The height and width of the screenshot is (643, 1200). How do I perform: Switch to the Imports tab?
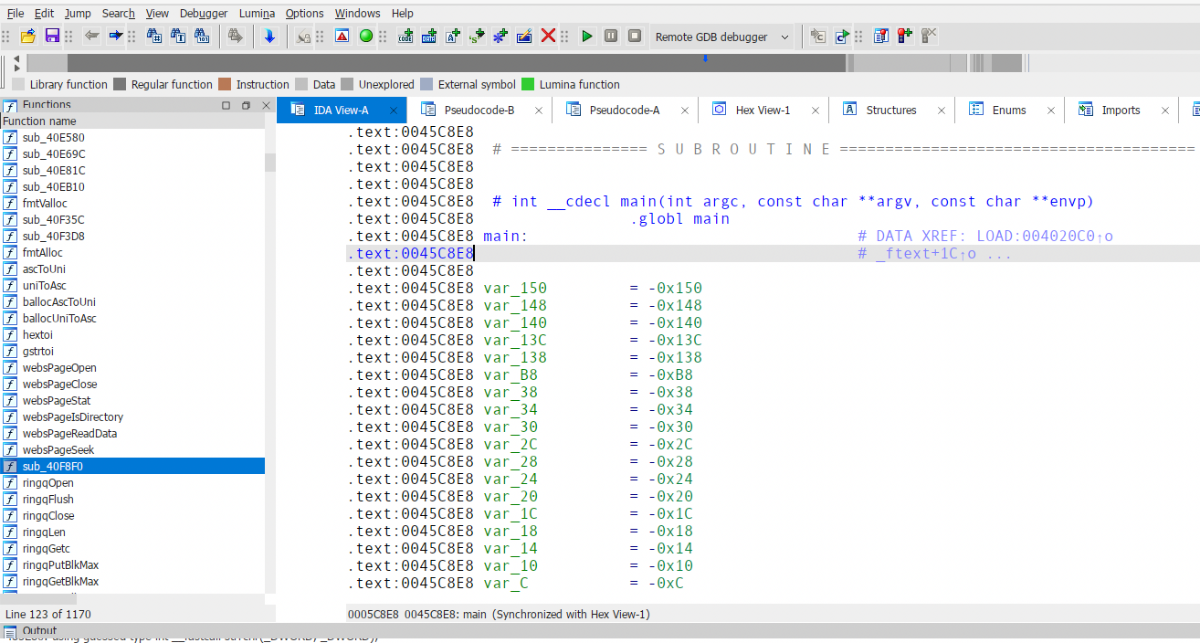1120,110
